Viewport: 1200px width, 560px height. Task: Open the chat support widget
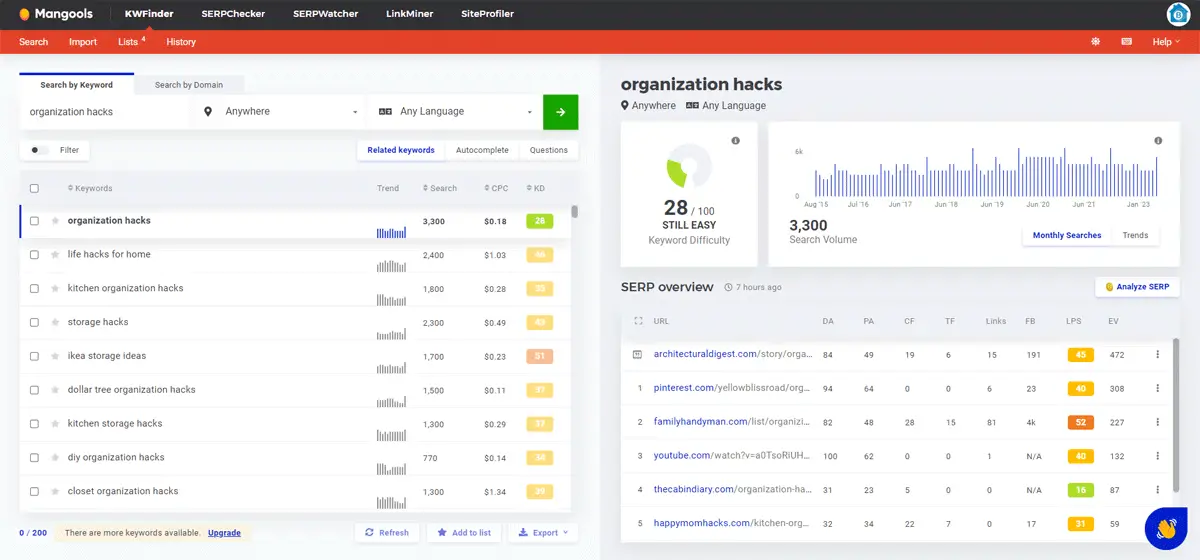click(1166, 527)
